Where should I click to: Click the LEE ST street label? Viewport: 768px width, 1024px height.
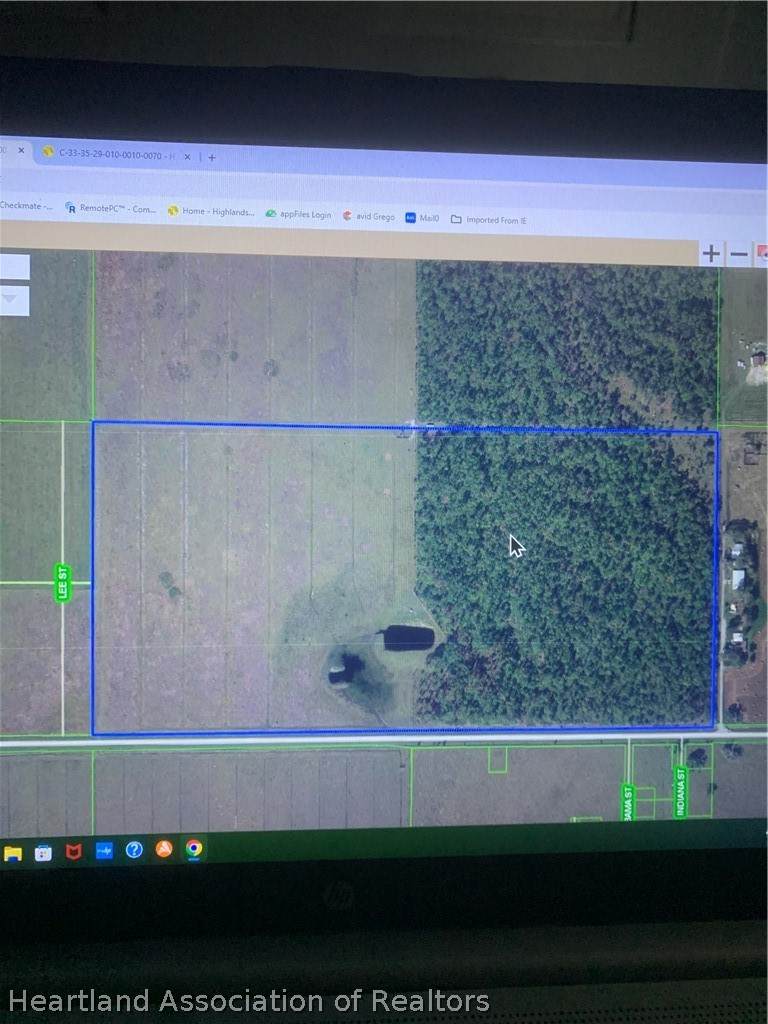click(x=63, y=583)
